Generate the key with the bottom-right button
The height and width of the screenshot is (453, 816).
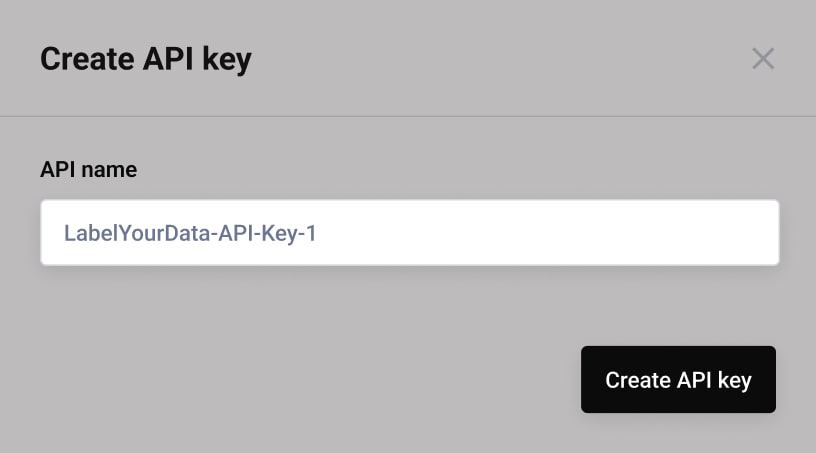point(678,380)
